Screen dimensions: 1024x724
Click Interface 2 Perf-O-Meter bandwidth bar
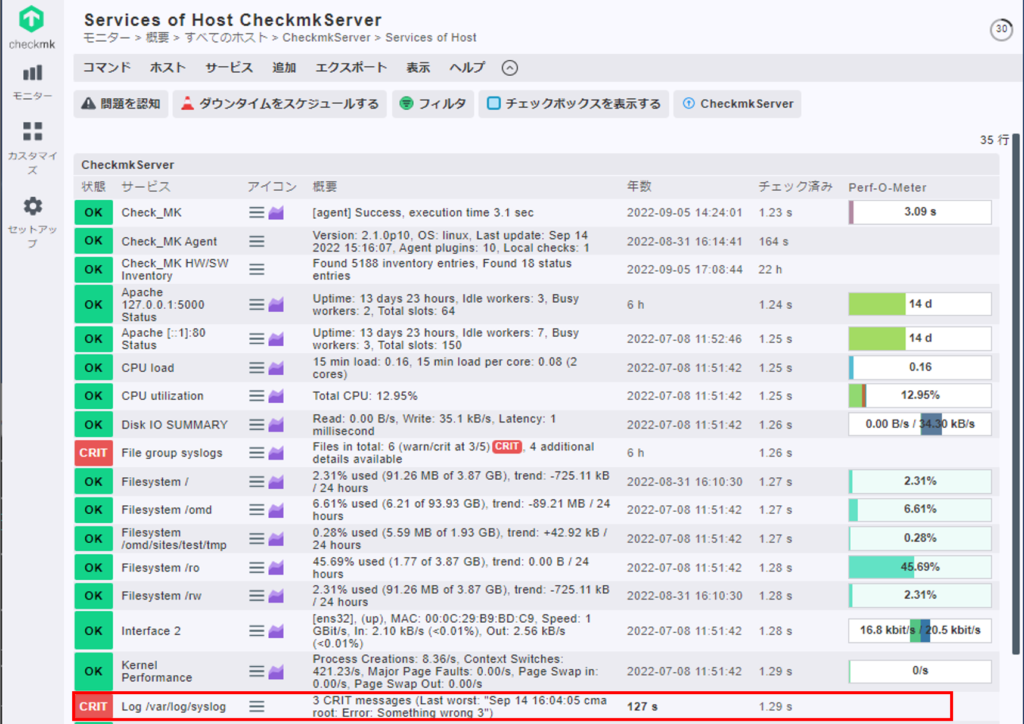coord(920,631)
